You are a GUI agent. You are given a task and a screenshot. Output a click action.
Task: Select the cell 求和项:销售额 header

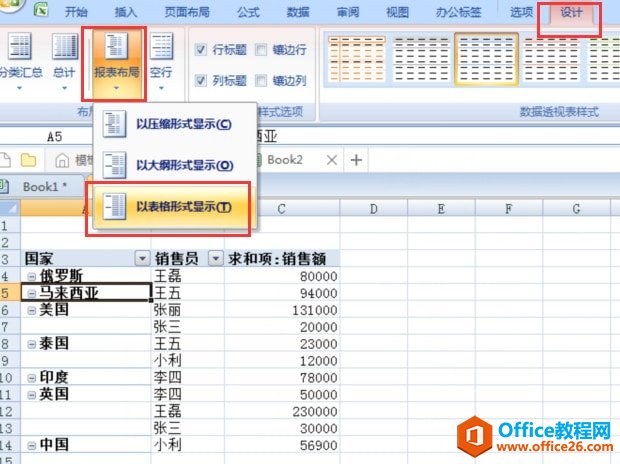click(x=282, y=259)
